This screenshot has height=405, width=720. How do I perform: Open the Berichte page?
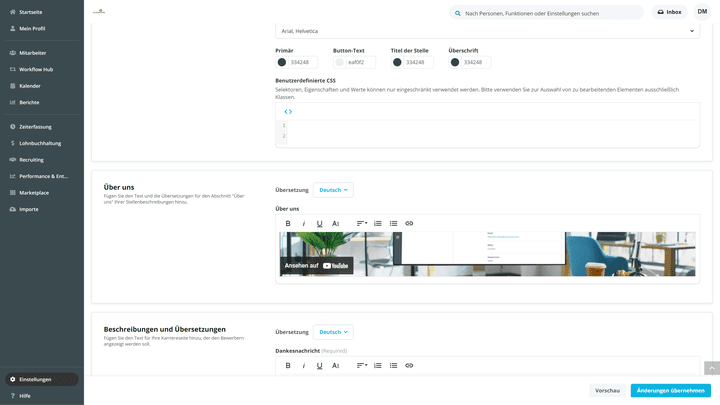29,102
